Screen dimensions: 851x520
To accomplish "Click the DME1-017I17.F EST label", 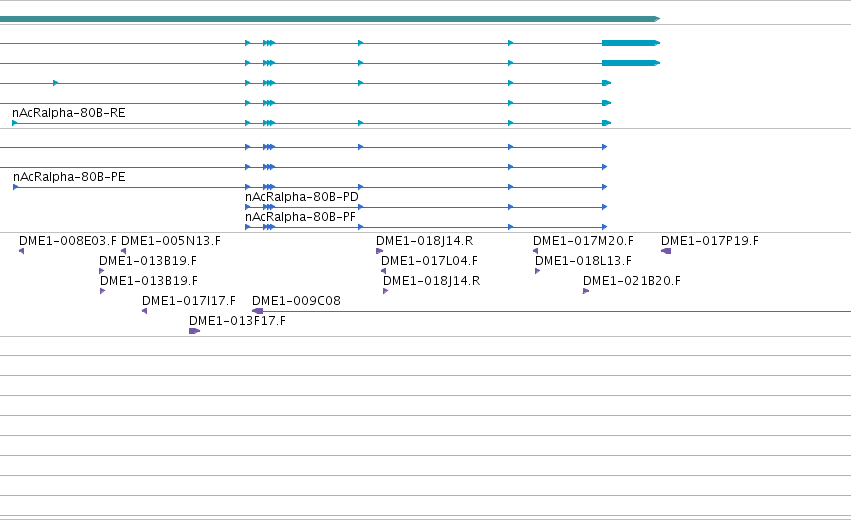I will 188,301.
